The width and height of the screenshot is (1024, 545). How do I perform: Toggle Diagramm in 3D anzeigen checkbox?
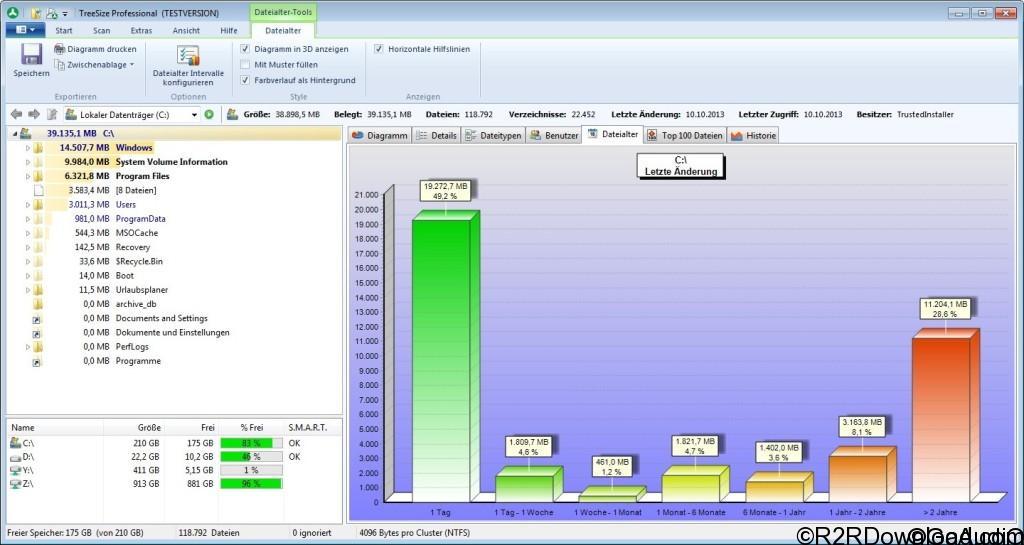coord(245,49)
